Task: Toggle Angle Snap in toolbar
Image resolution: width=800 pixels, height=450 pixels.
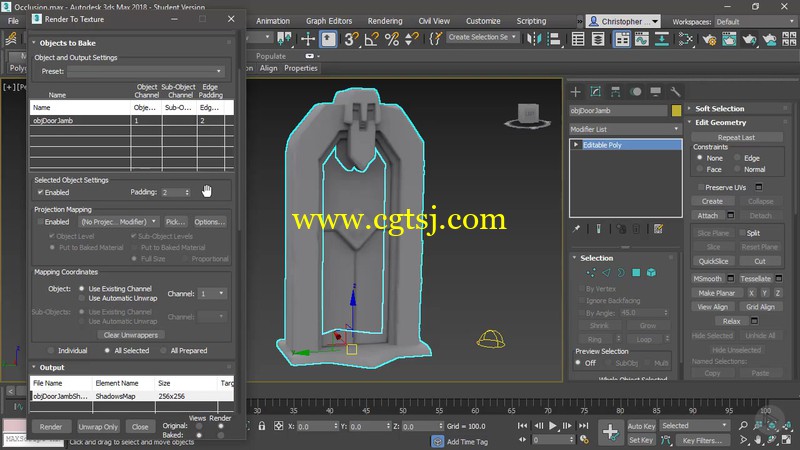Action: (x=371, y=39)
